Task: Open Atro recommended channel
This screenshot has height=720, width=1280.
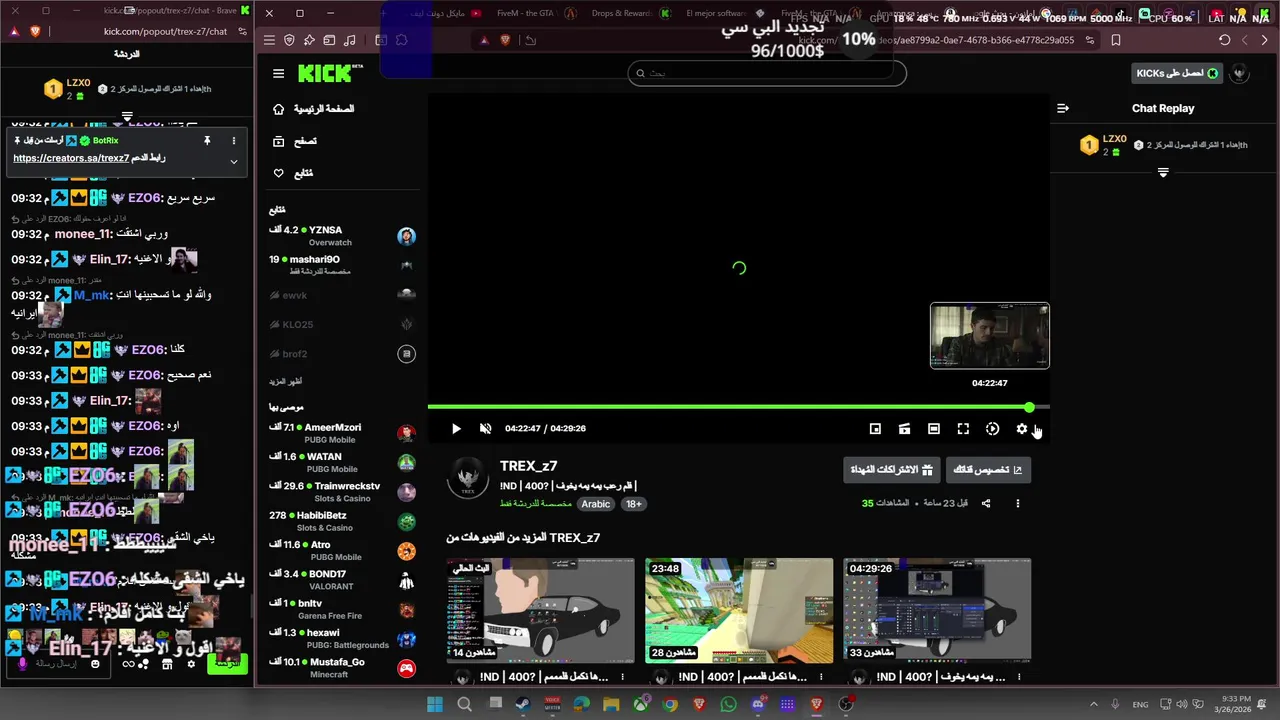Action: pyautogui.click(x=342, y=551)
